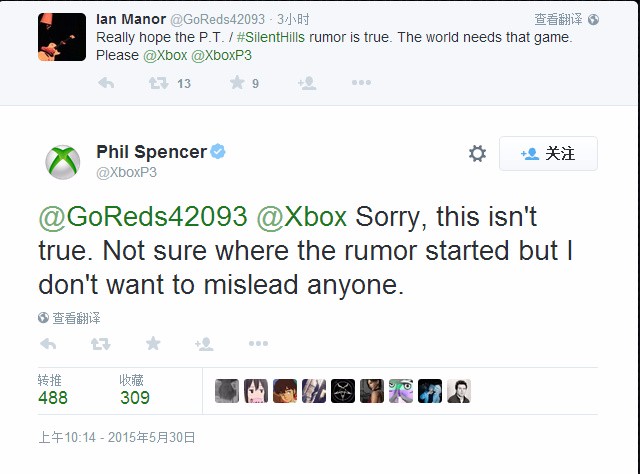This screenshot has width=640, height=474.
Task: Open @GoReds42093 mention in Phil's reply
Action: pyautogui.click(x=142, y=217)
